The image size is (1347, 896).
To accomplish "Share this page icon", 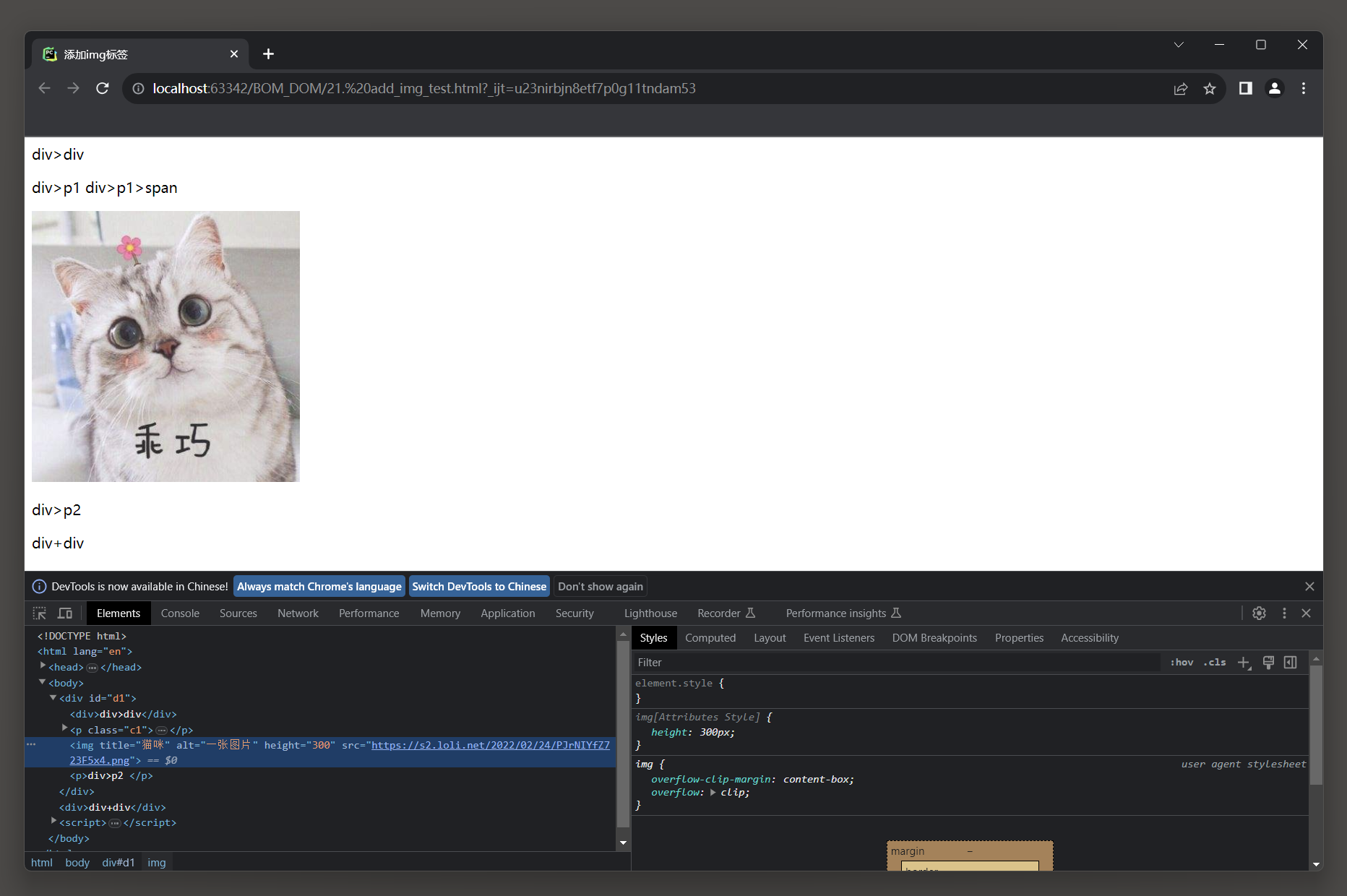I will click(1181, 88).
